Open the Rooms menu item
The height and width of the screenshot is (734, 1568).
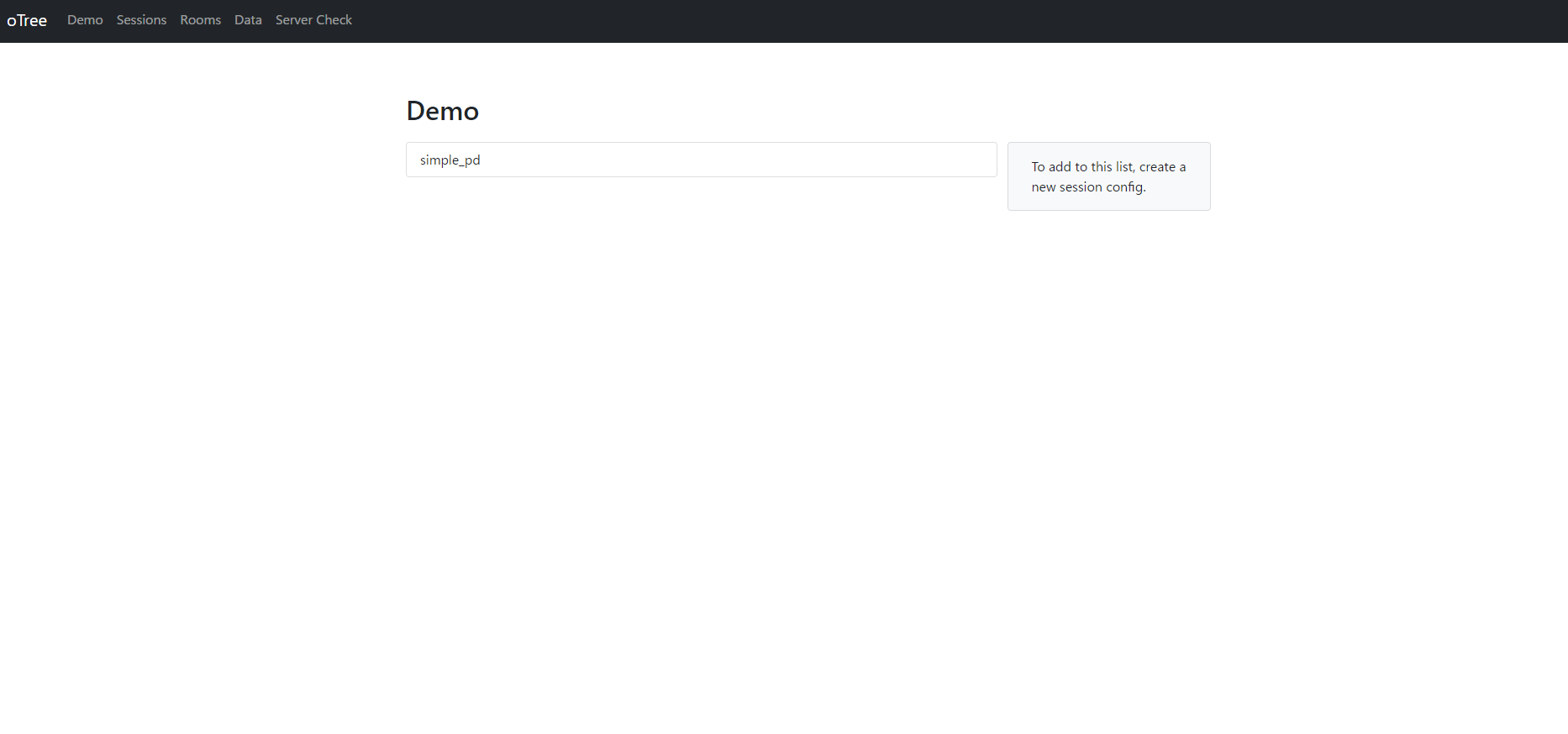200,20
